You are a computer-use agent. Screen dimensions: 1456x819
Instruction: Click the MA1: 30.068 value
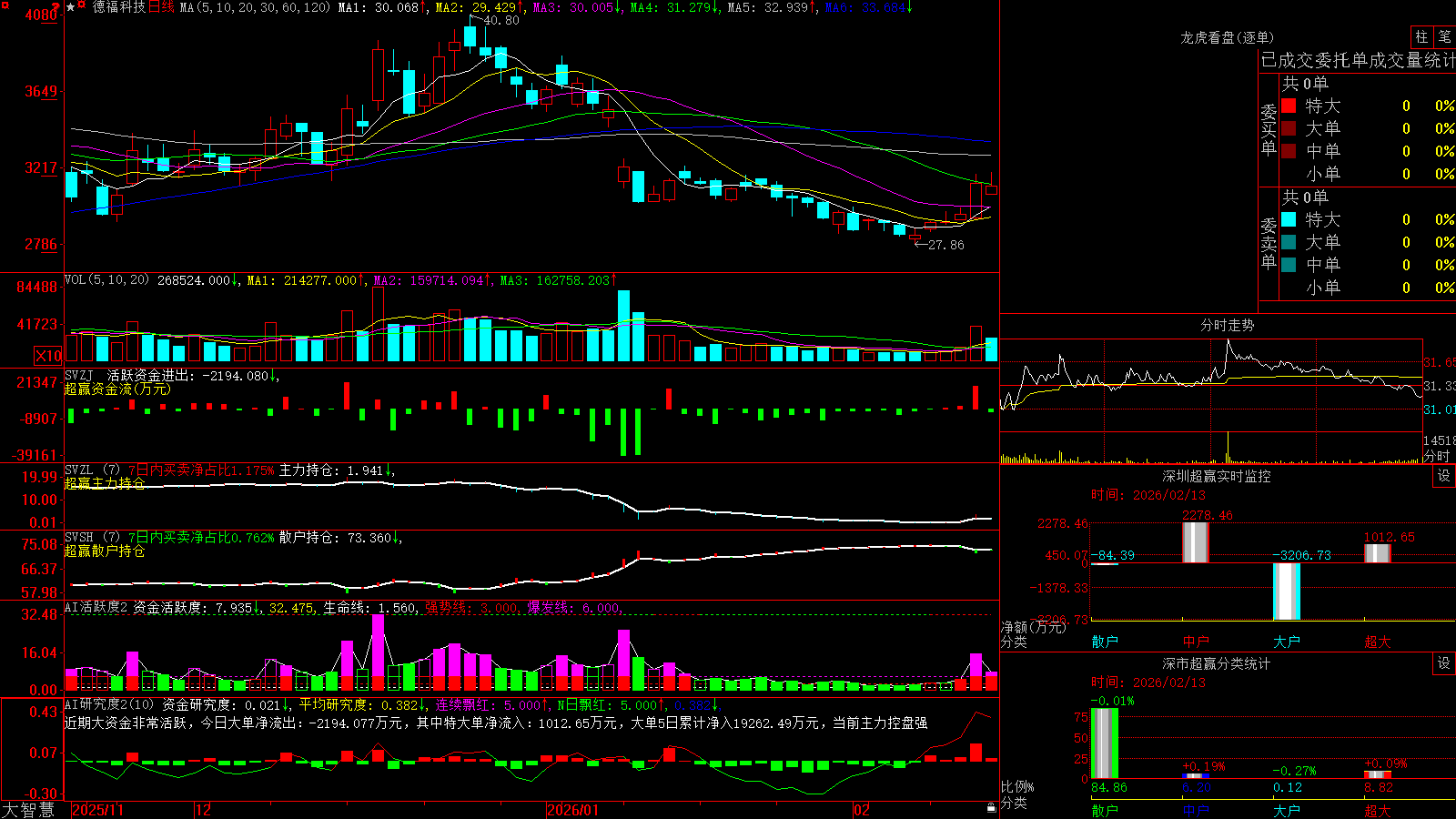381,7
